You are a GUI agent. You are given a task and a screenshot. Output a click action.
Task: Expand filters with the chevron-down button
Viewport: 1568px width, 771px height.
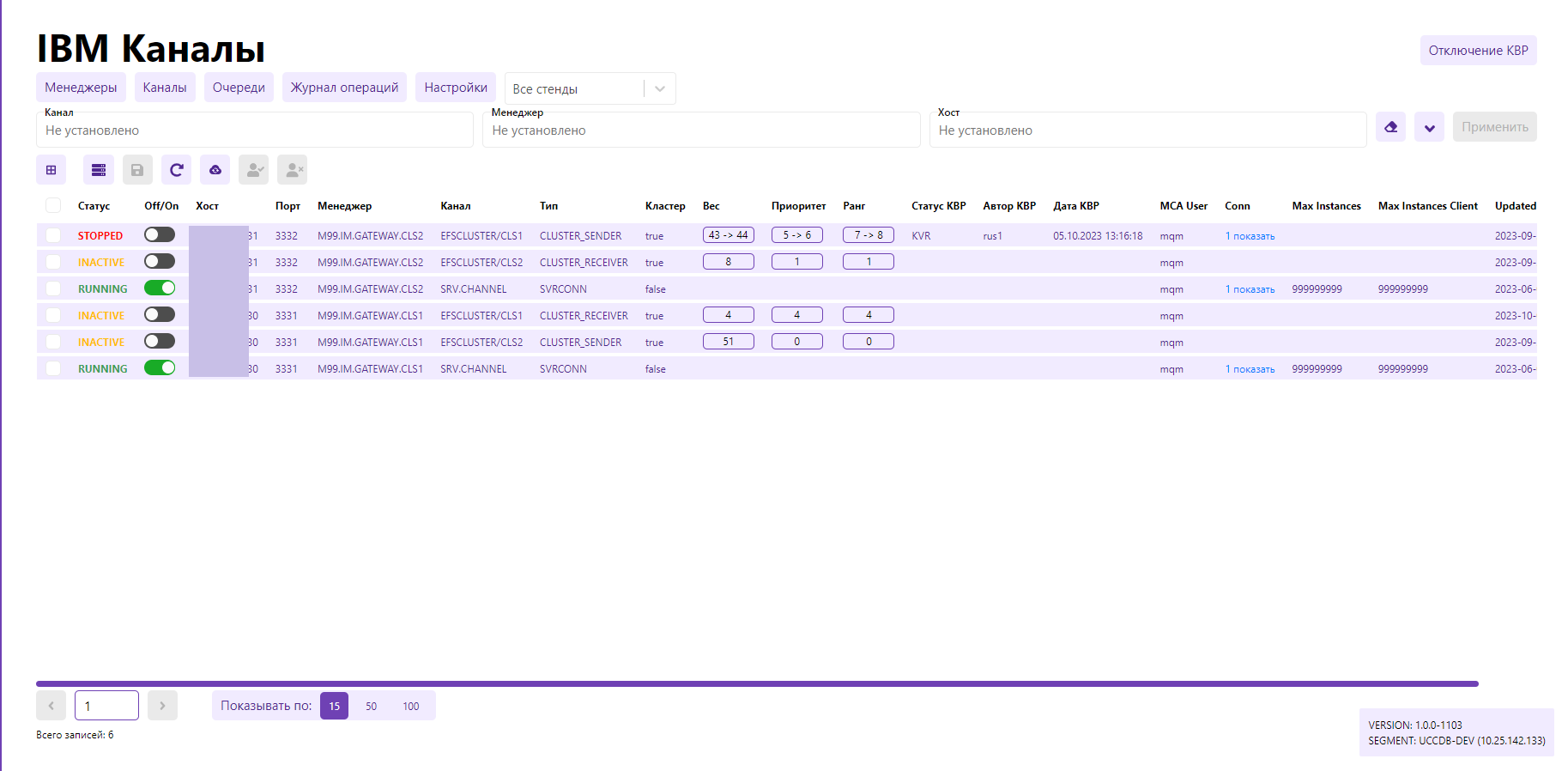pos(1429,127)
